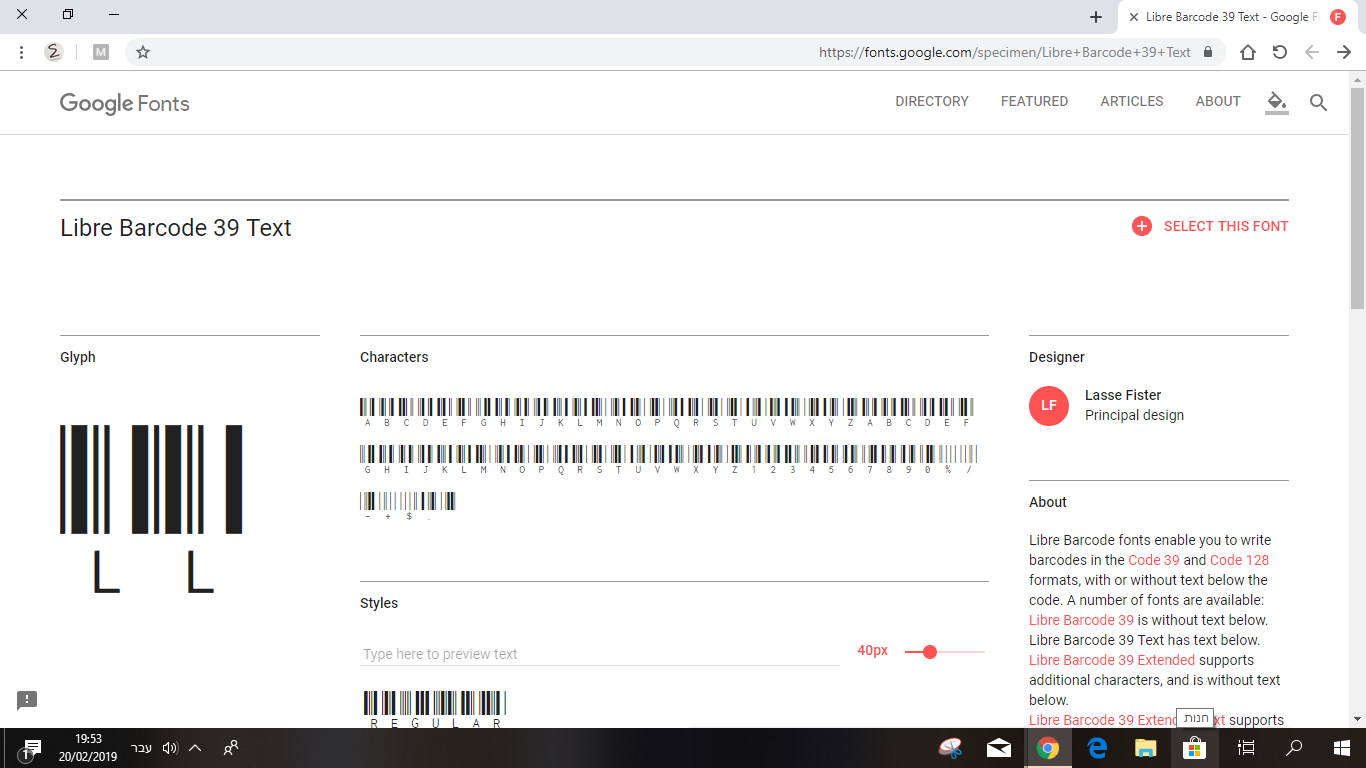This screenshot has width=1366, height=768.
Task: Reload the current page
Action: pos(1279,52)
